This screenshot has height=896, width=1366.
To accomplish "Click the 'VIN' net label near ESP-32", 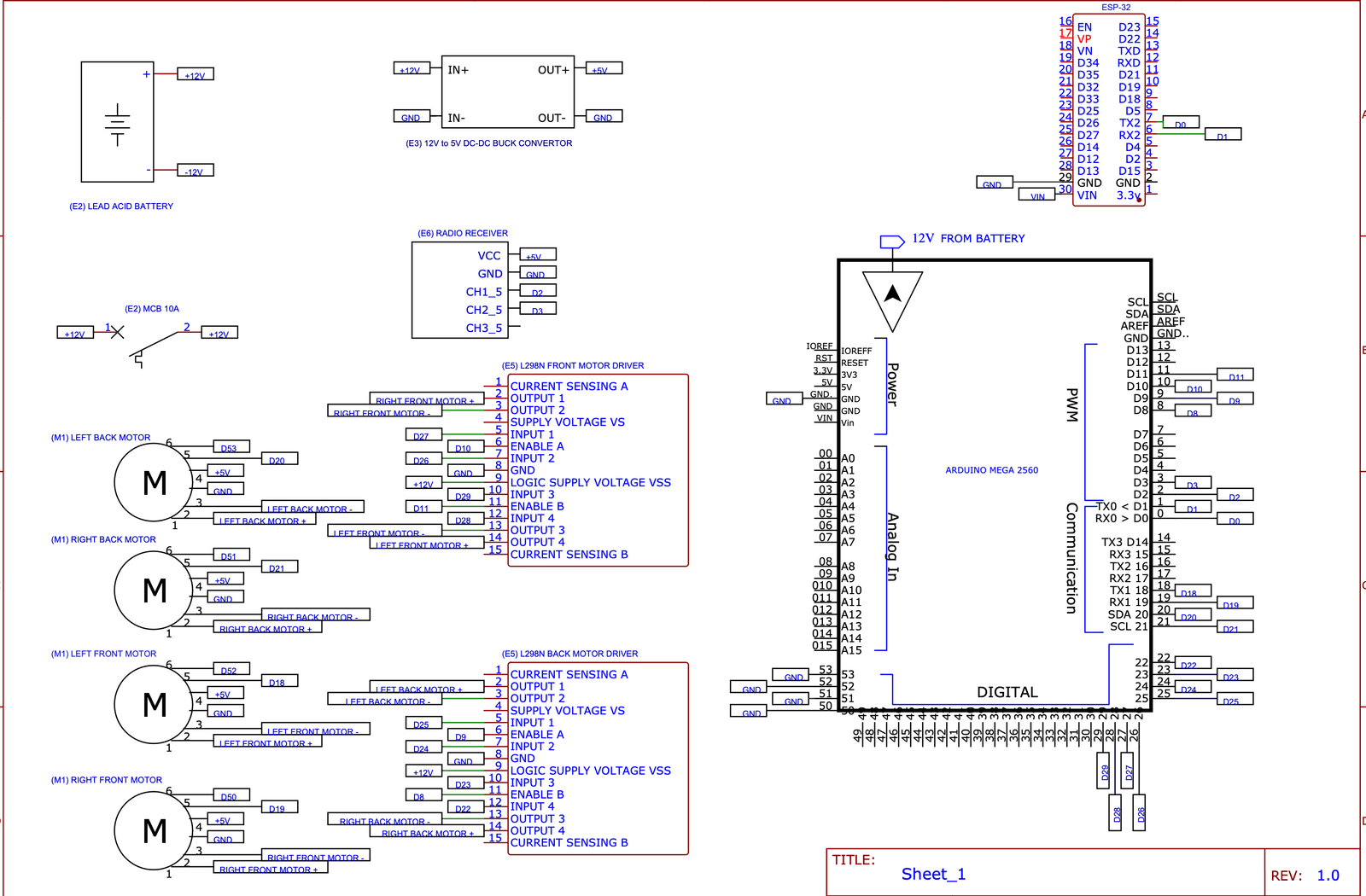I will [x=1037, y=195].
